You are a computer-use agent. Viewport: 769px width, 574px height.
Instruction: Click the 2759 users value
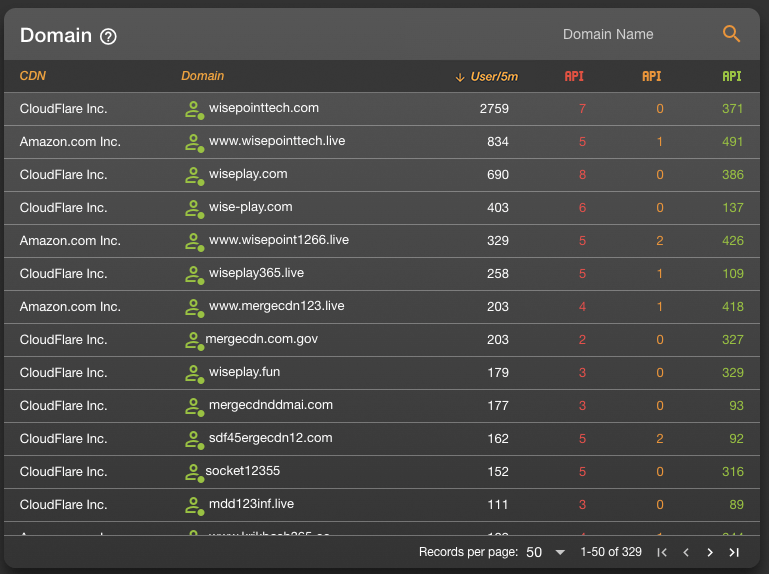pyautogui.click(x=494, y=109)
